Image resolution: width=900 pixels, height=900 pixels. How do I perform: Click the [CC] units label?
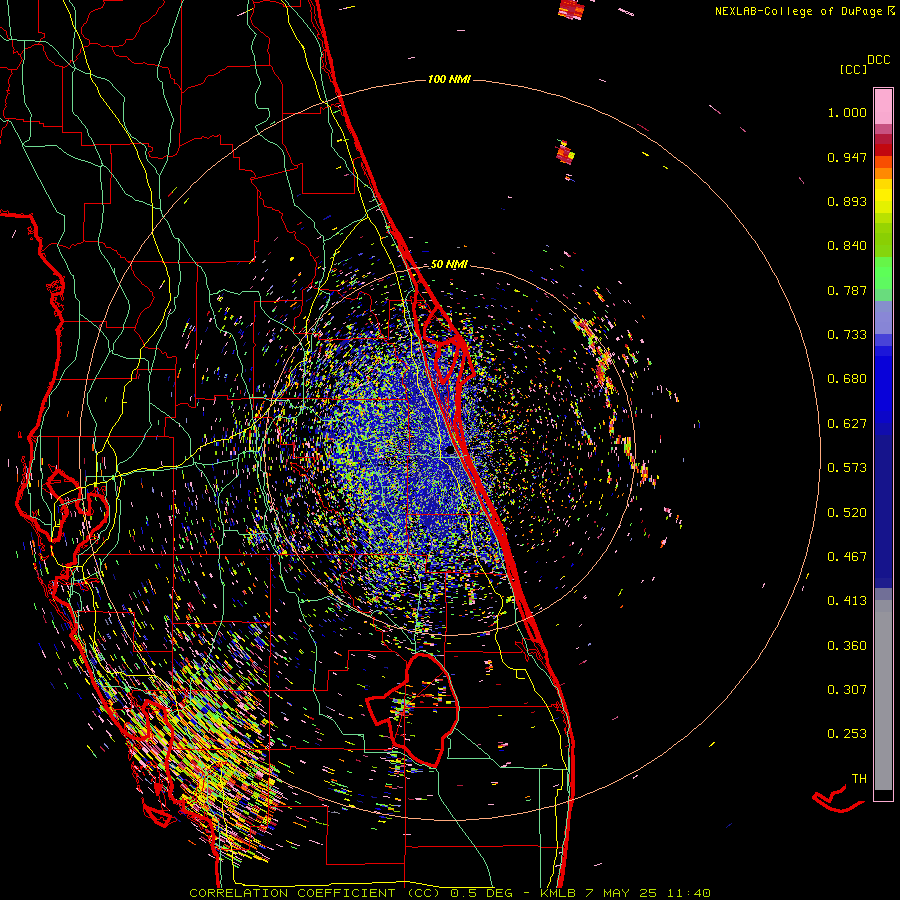(853, 69)
